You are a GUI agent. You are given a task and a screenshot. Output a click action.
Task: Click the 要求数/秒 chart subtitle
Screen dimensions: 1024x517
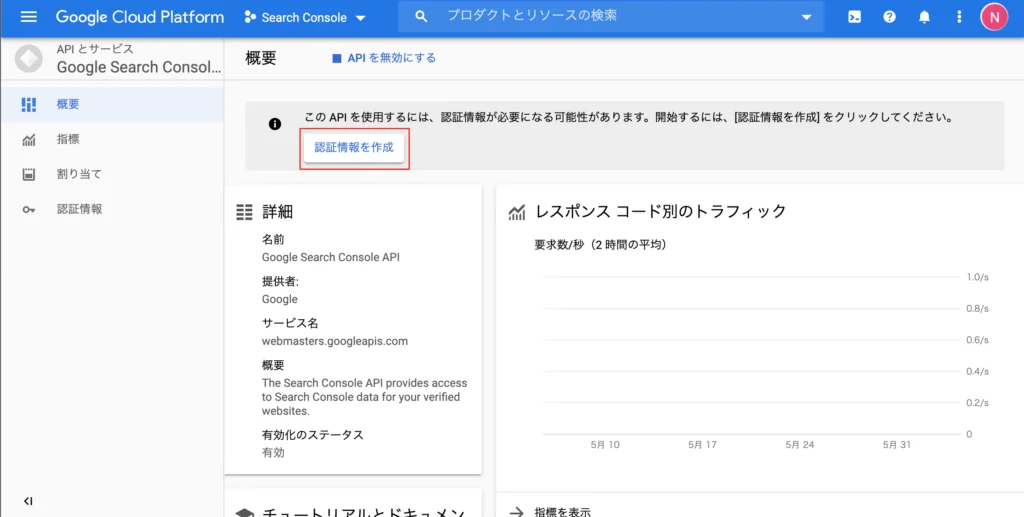tap(600, 245)
